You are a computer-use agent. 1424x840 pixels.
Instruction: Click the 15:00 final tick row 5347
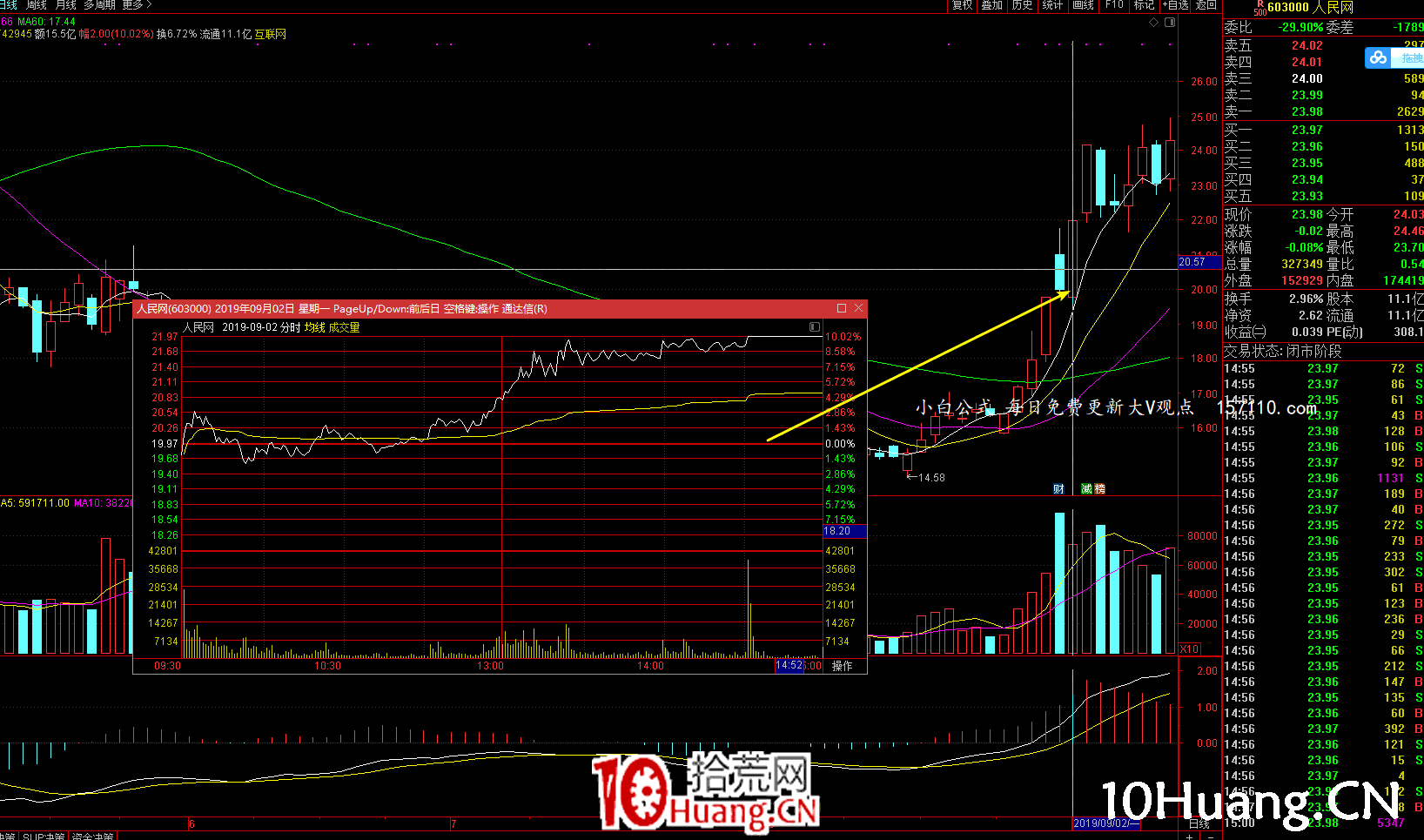1324,823
